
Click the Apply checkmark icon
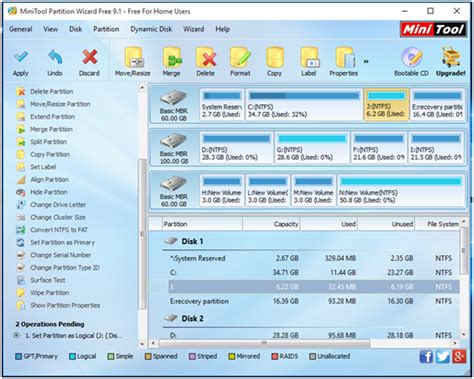[x=21, y=57]
